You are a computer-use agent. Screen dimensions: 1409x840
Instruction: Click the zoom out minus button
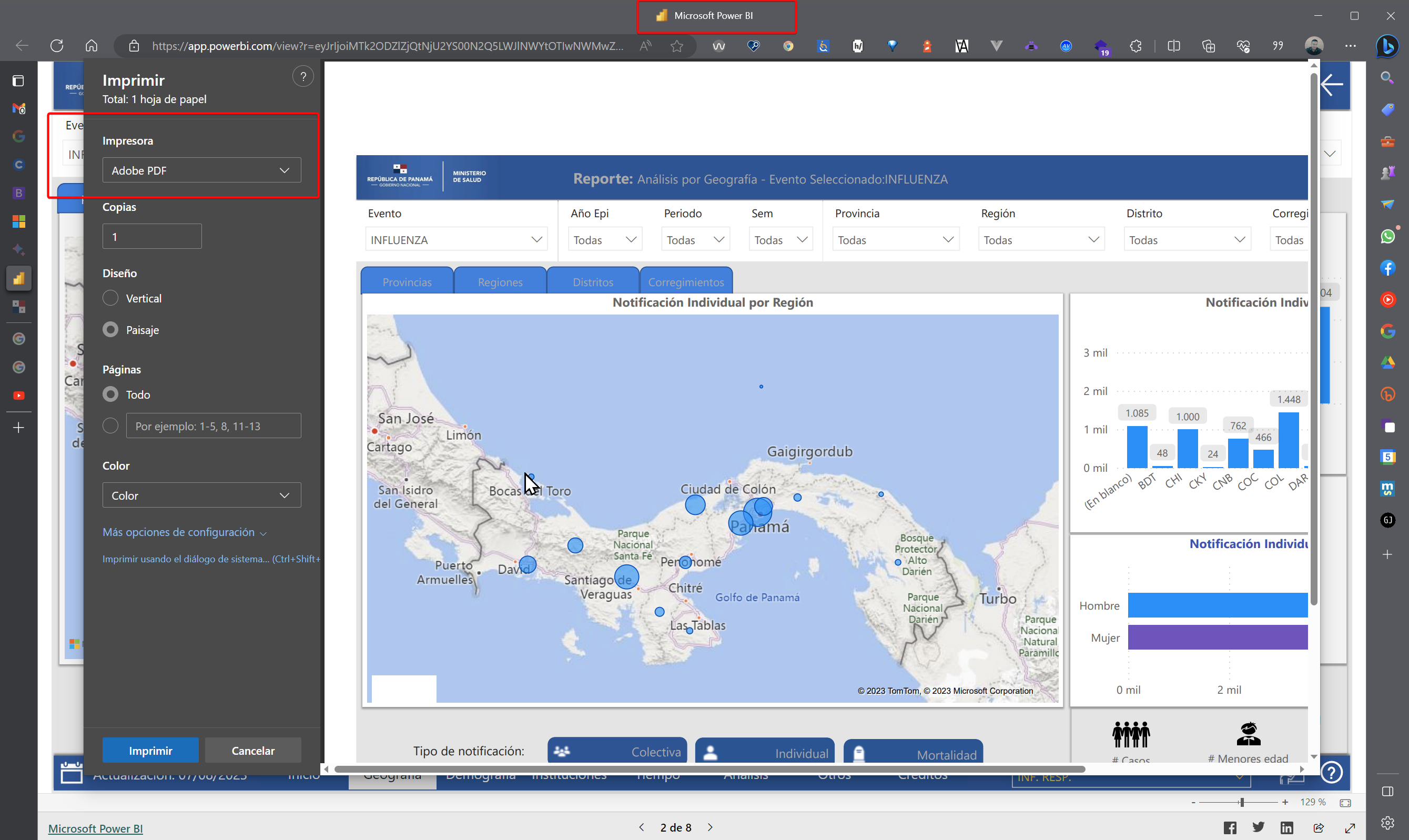(1193, 802)
